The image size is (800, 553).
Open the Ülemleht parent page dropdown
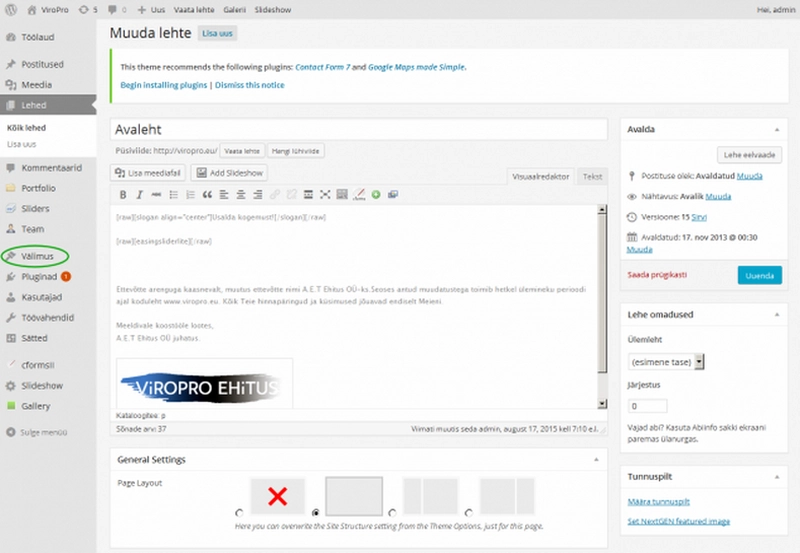click(667, 361)
